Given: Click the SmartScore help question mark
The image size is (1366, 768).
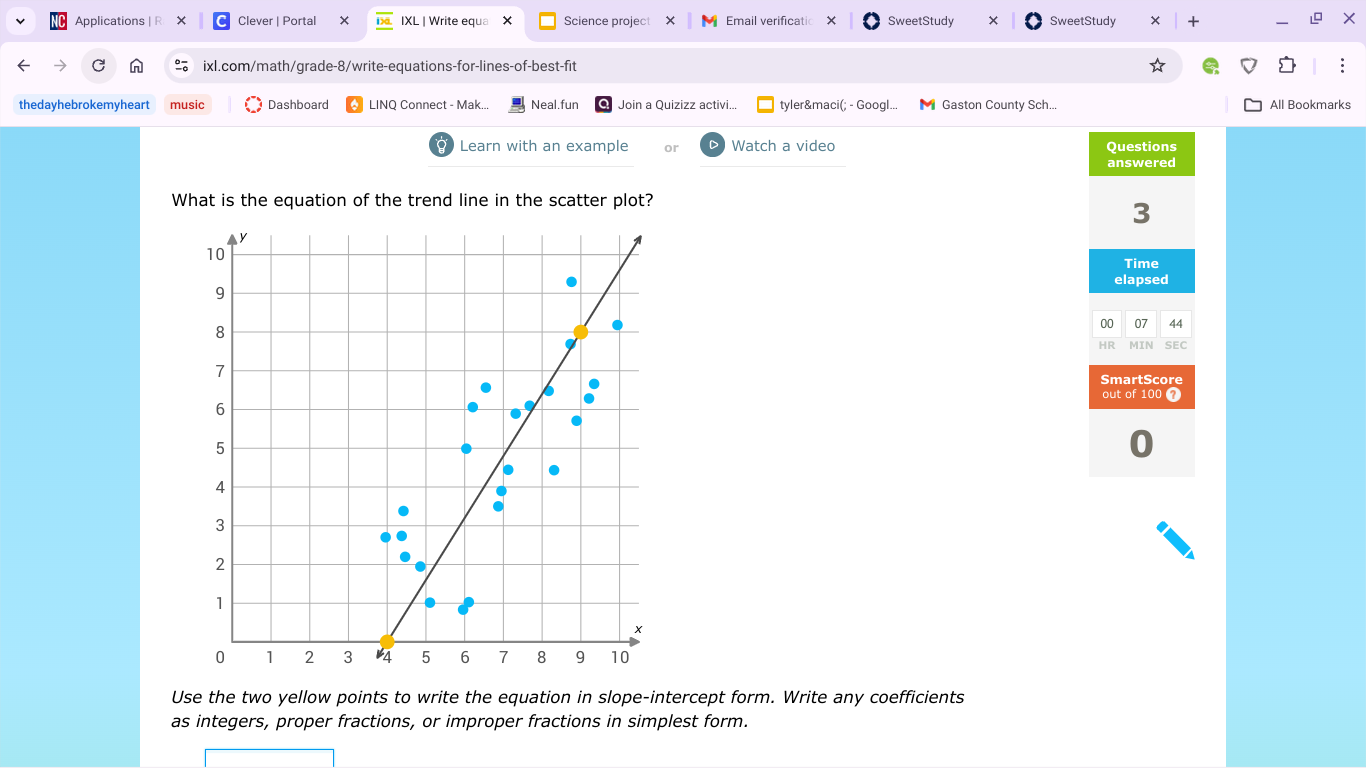Looking at the screenshot, I should pyautogui.click(x=1174, y=394).
